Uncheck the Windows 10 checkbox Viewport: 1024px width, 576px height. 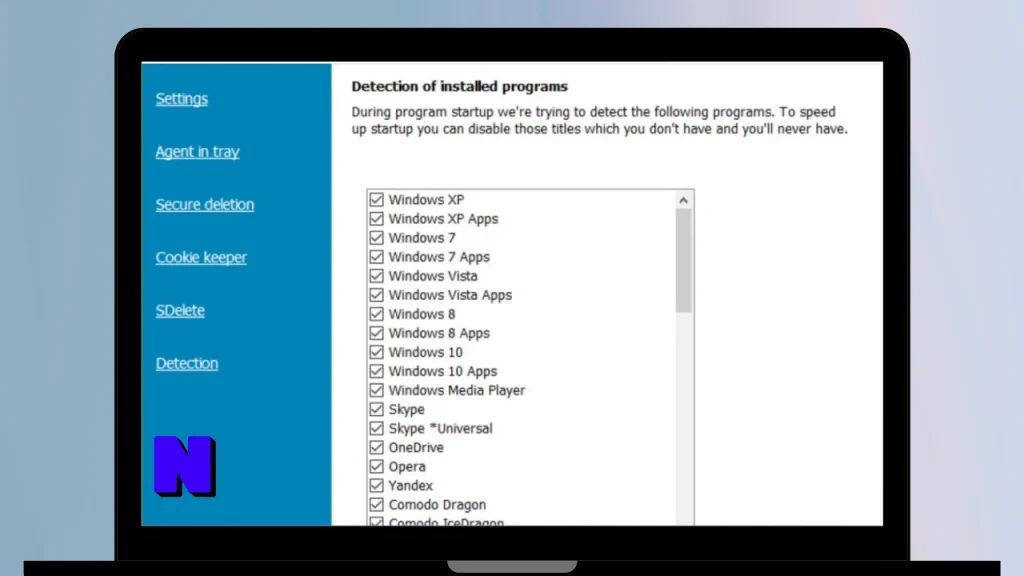[x=376, y=352]
